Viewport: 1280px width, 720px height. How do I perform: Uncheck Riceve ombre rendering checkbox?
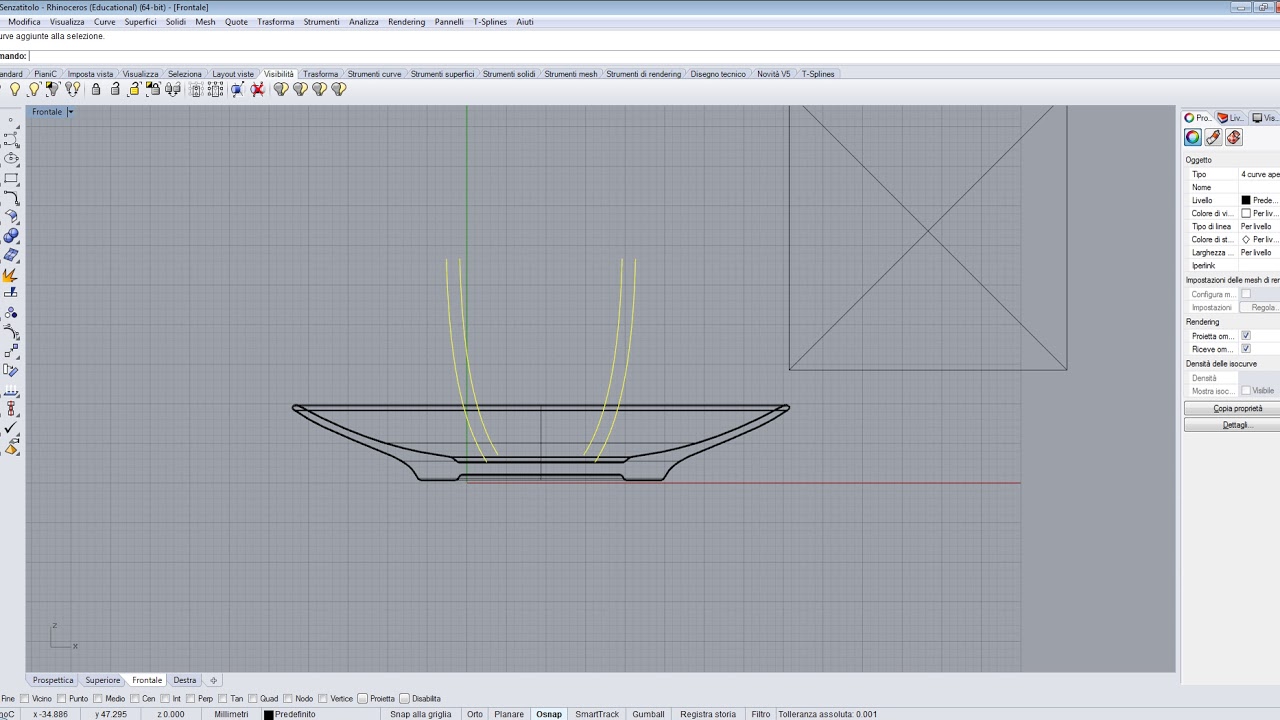(x=1246, y=349)
